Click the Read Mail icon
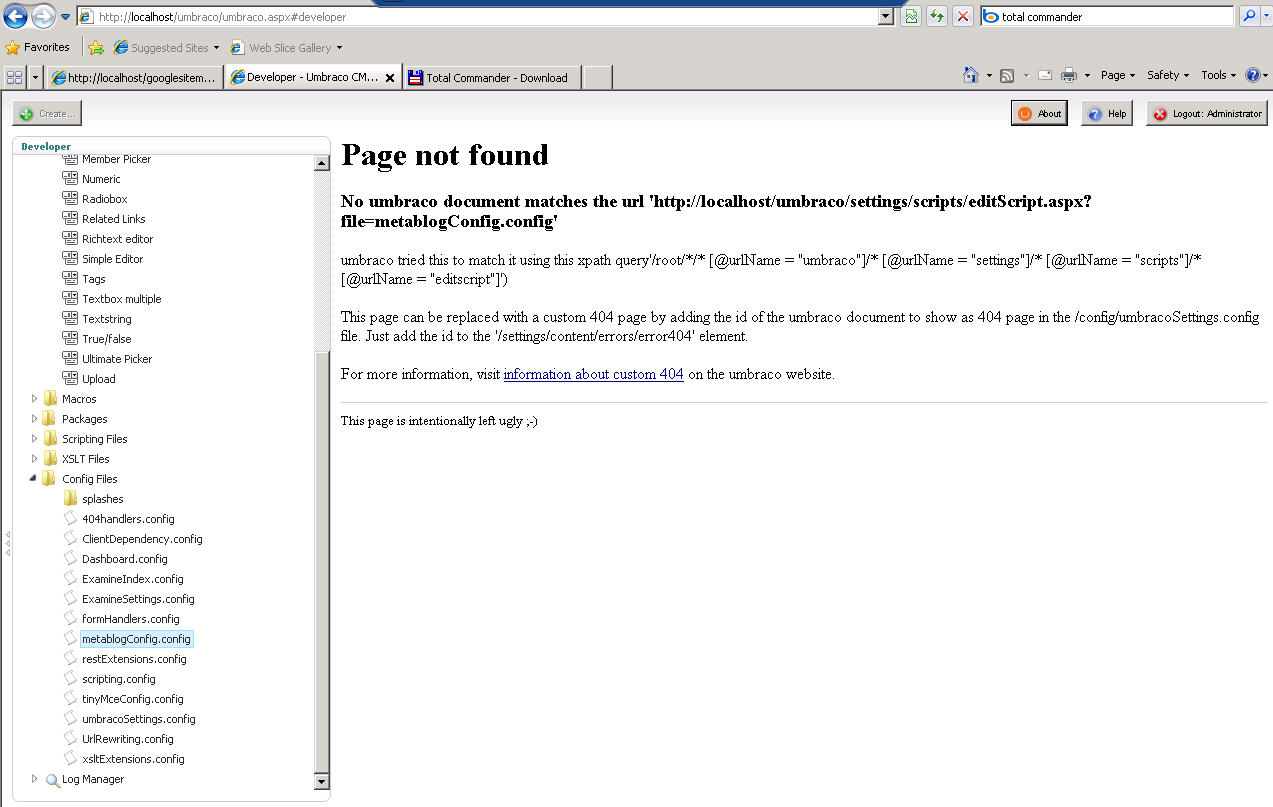This screenshot has width=1273, height=807. point(1044,75)
